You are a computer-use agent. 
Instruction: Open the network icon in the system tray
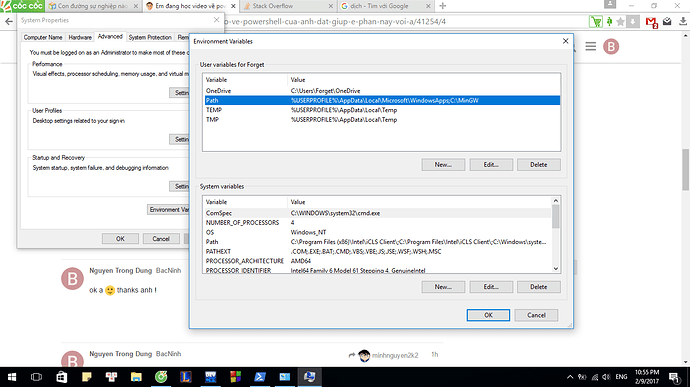click(x=595, y=377)
